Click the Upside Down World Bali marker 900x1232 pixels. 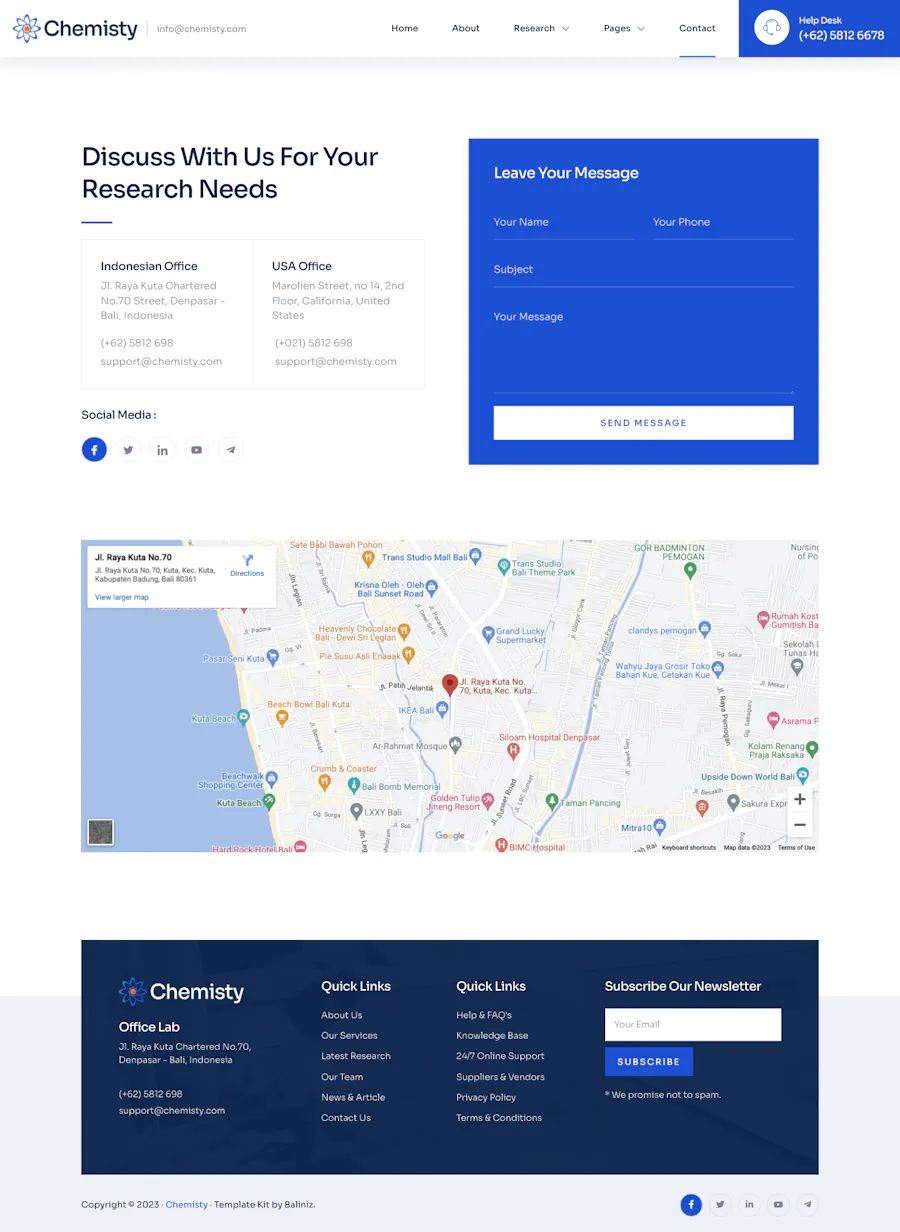(803, 776)
